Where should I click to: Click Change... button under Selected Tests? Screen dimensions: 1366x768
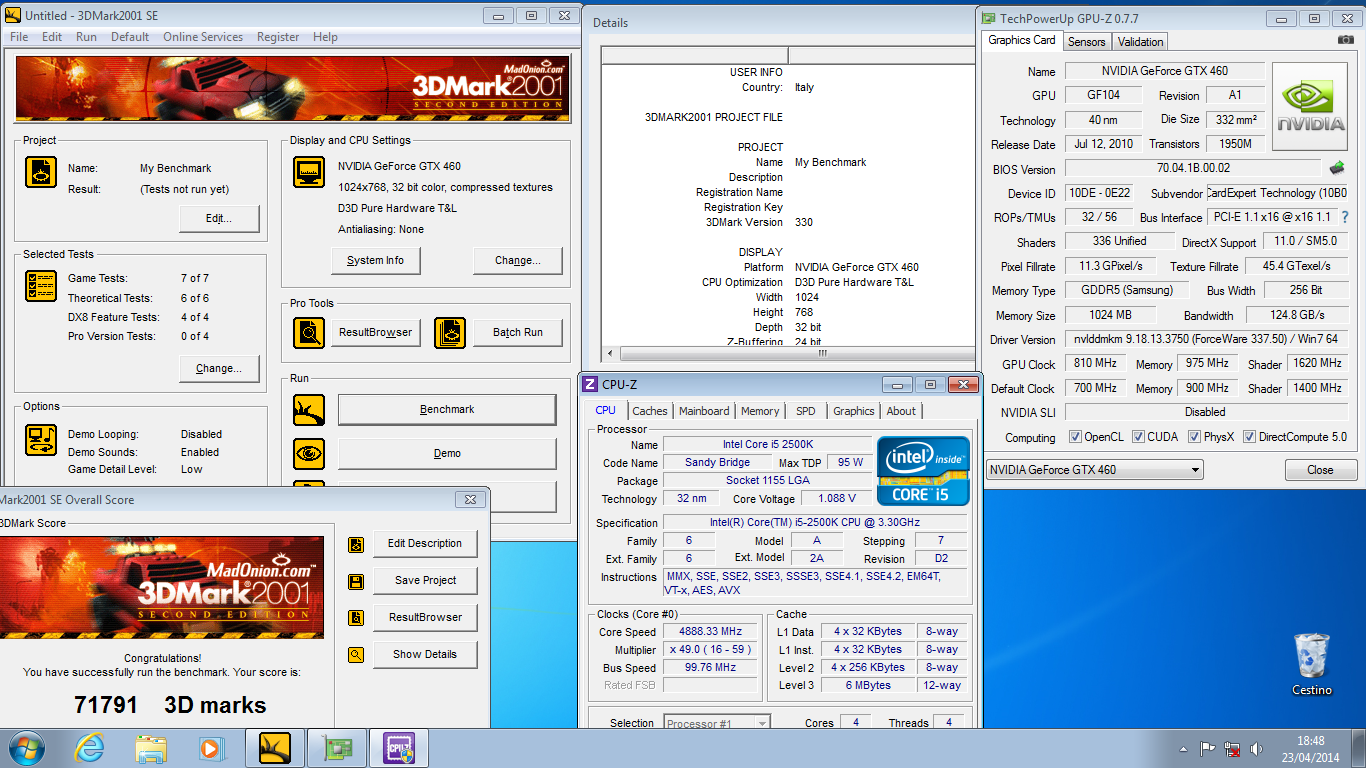point(219,368)
